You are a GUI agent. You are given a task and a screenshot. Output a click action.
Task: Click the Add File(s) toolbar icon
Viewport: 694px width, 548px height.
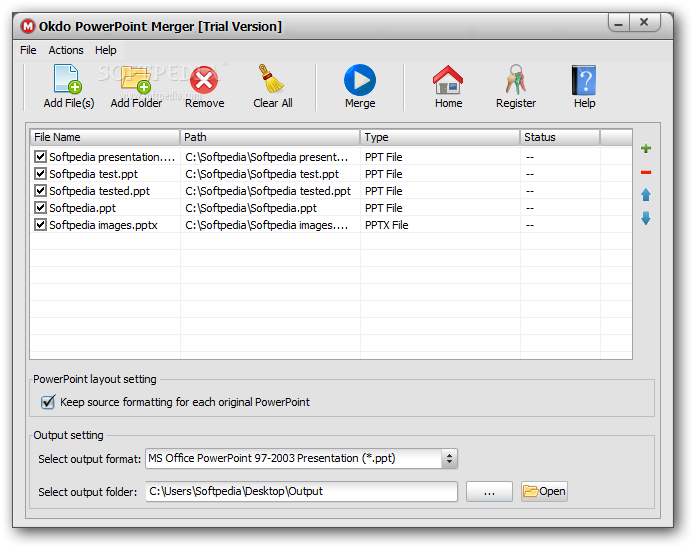click(68, 79)
